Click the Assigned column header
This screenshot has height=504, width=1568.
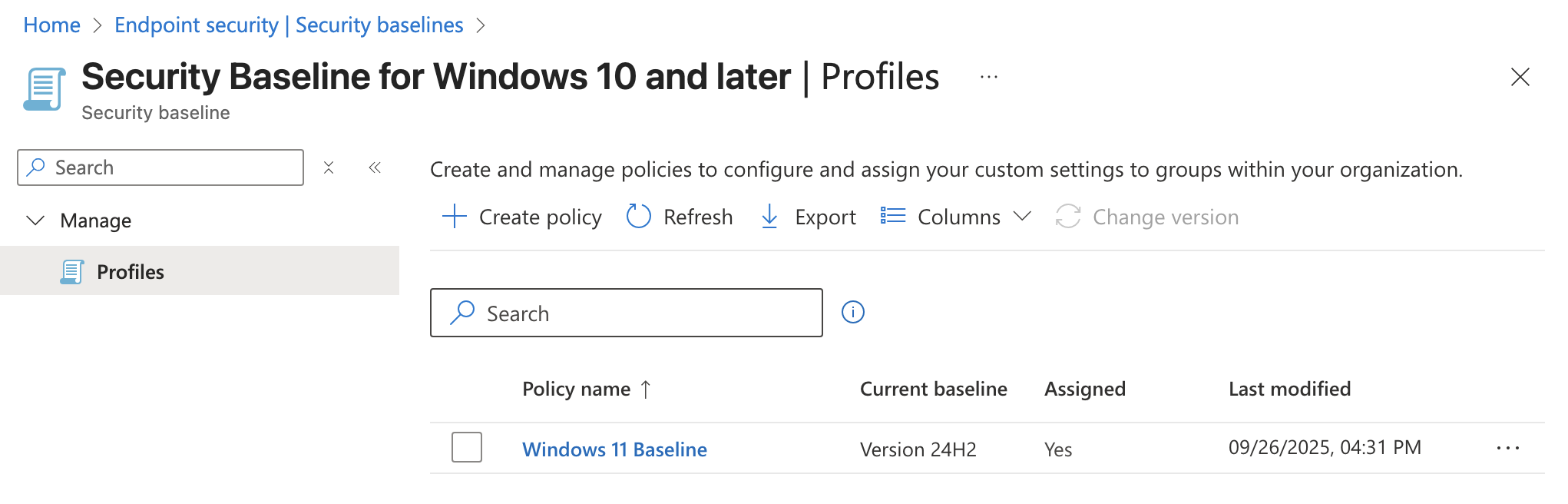click(1084, 389)
